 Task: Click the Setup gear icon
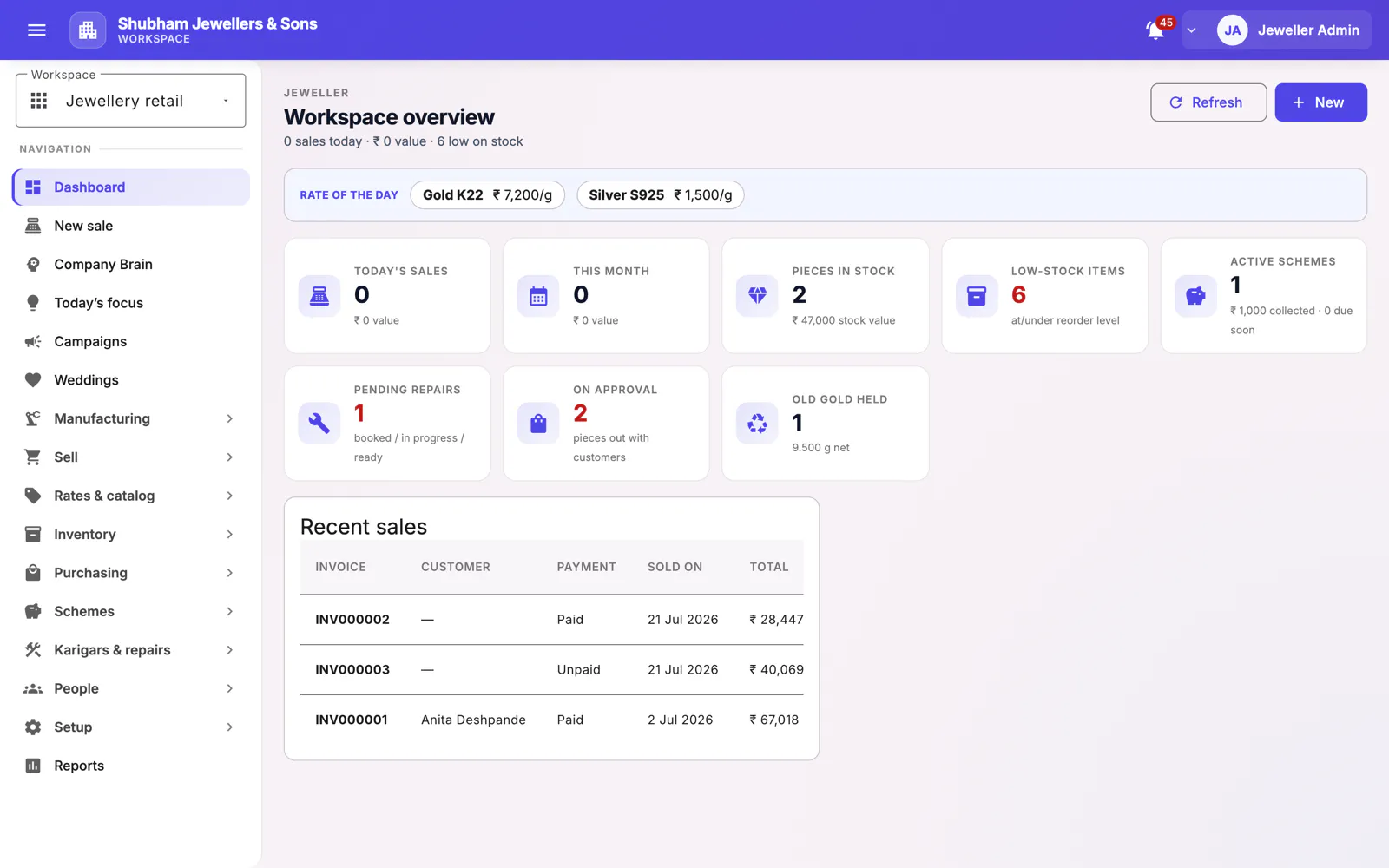tap(33, 727)
